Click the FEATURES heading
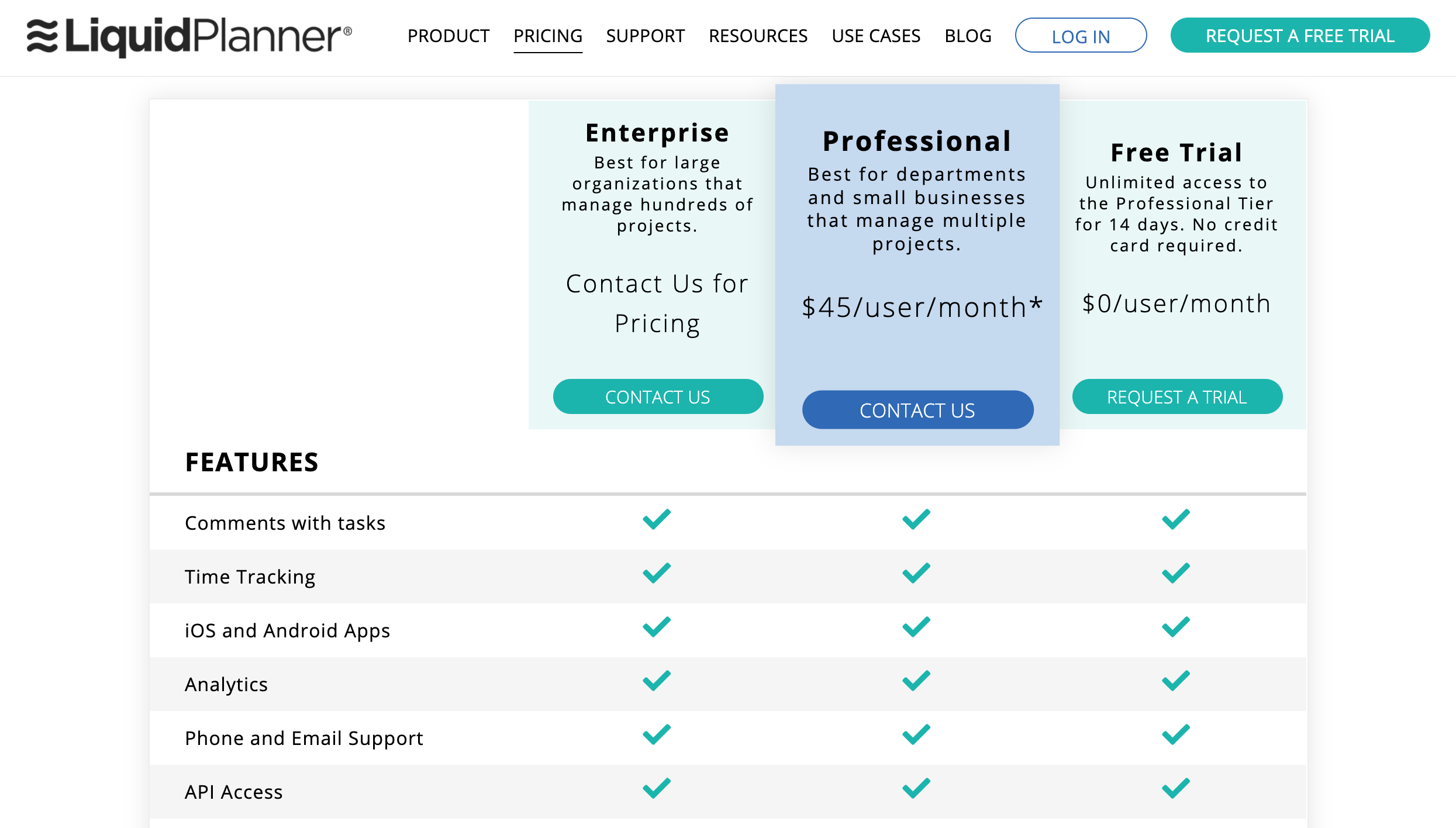Screen dimensions: 1456x828 252,463
